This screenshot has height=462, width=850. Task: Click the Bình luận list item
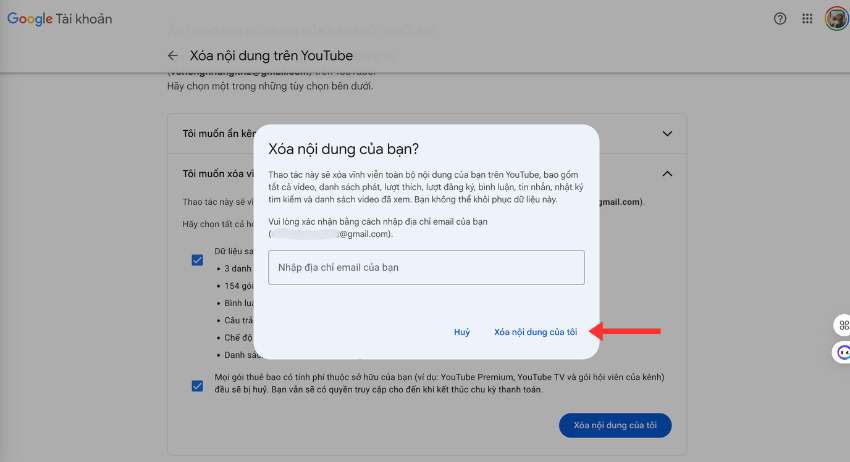tap(239, 303)
